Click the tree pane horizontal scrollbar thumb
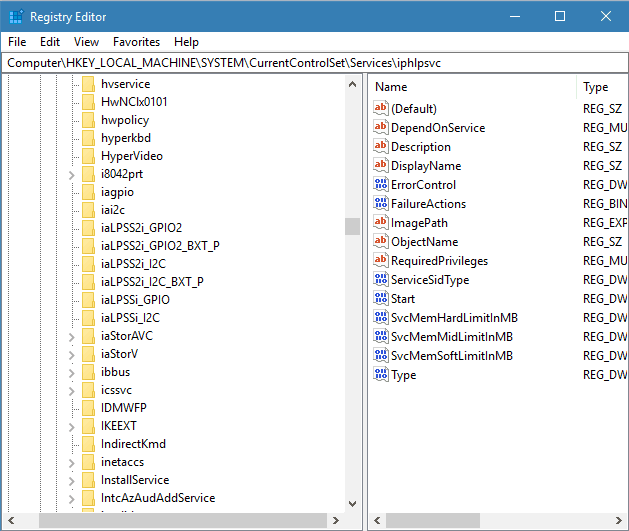Screen dimensions: 629x531 click(183, 520)
